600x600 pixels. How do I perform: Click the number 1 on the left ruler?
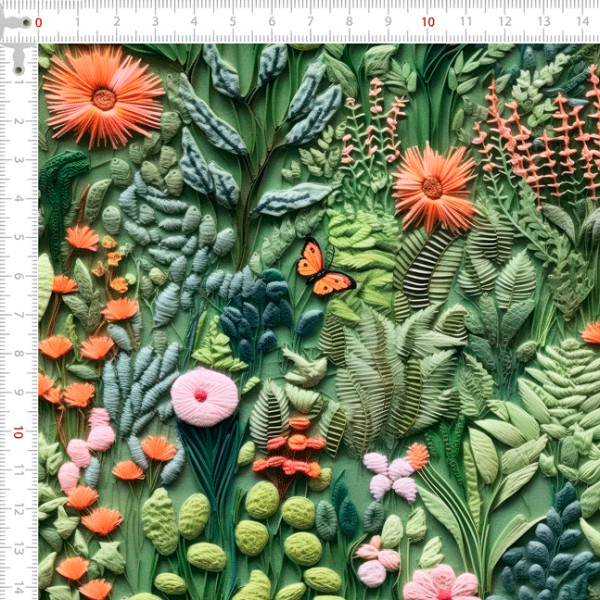coord(19,82)
